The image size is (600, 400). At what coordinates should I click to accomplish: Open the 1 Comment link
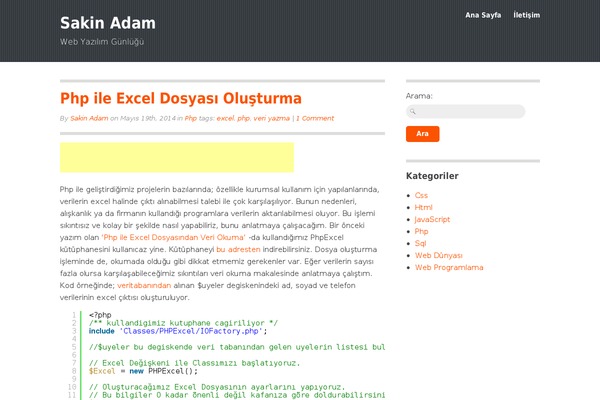315,118
